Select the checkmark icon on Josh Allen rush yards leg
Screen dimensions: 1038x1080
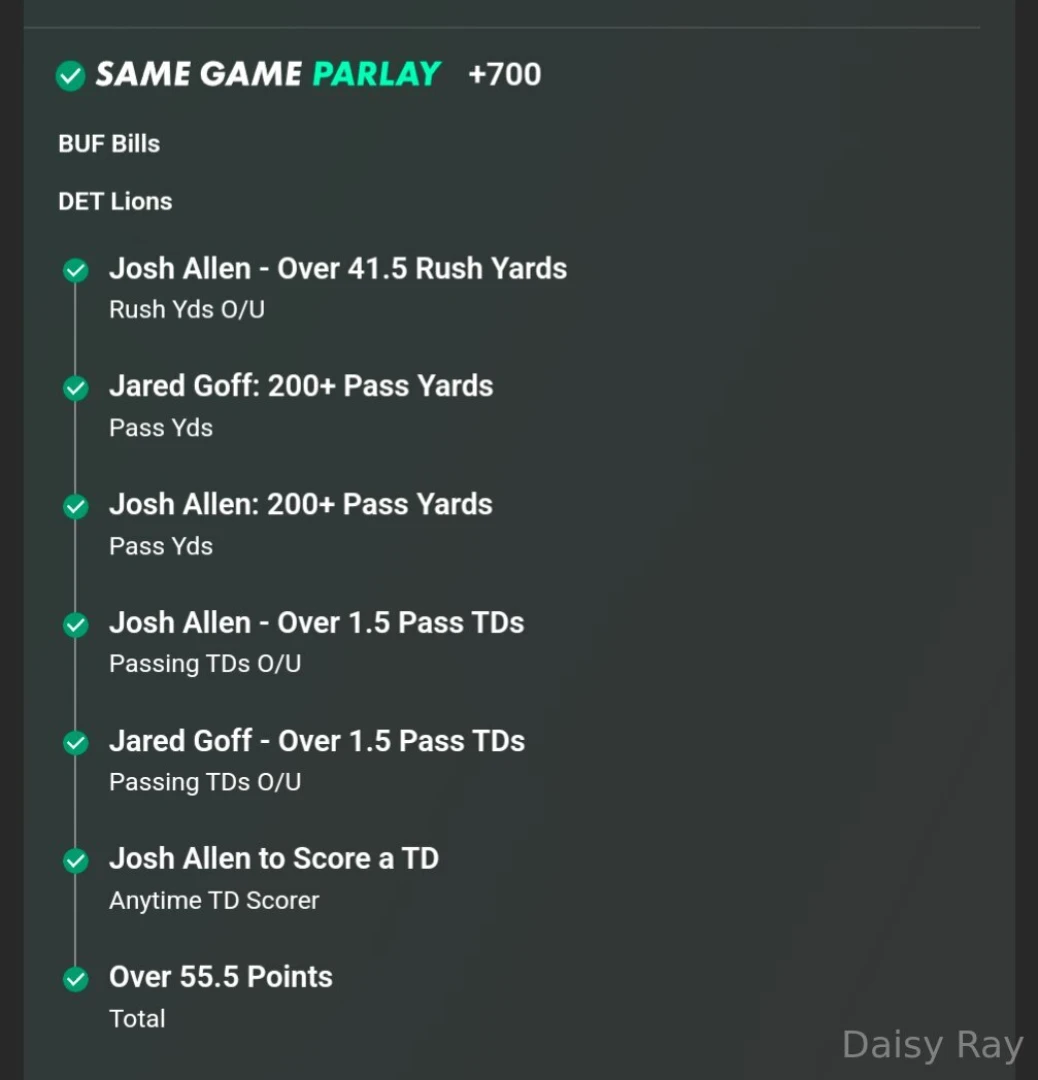[x=75, y=269]
